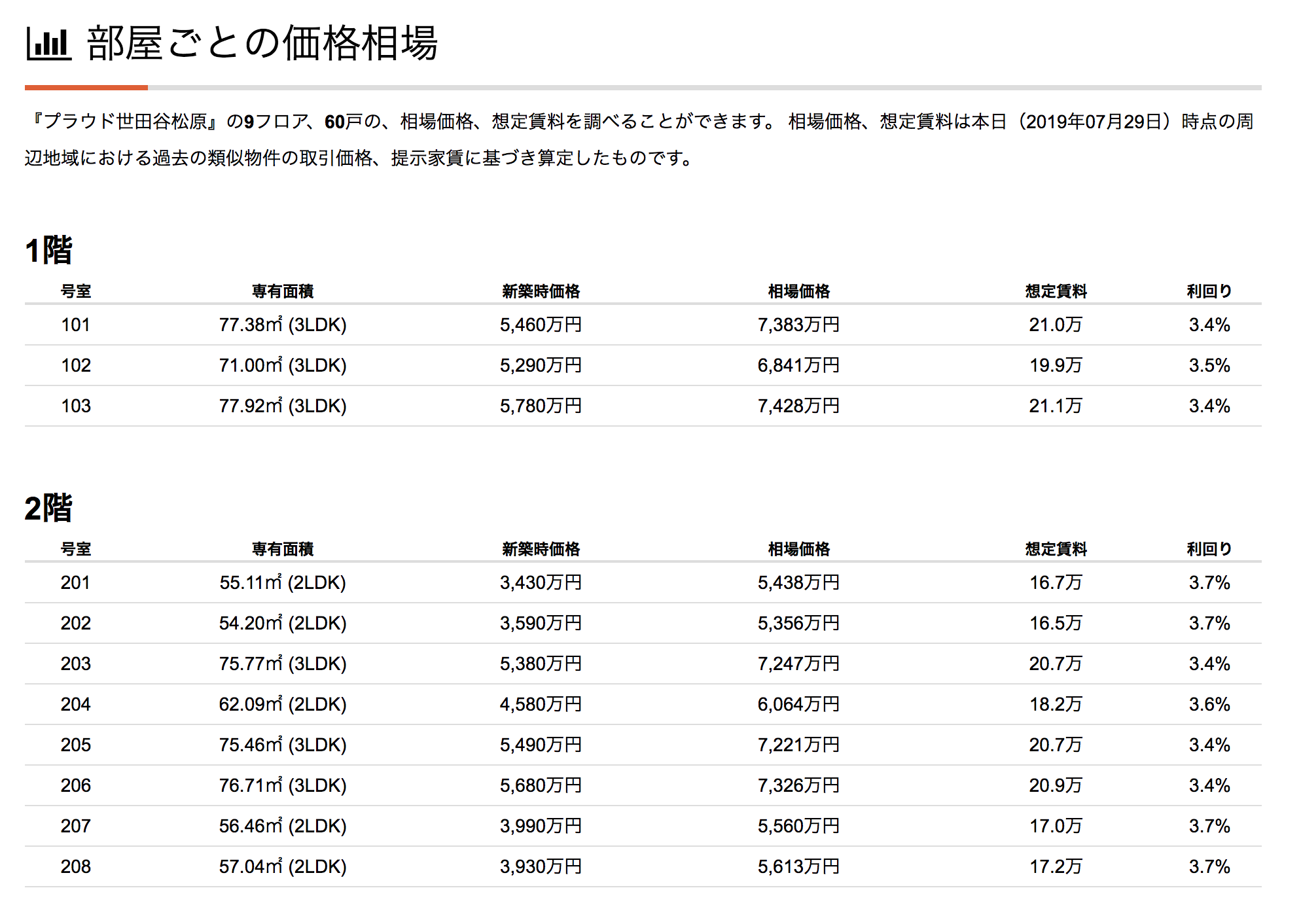Click the bar chart icon beside the heading
Viewport: 1301px width, 924px height.
point(48,44)
